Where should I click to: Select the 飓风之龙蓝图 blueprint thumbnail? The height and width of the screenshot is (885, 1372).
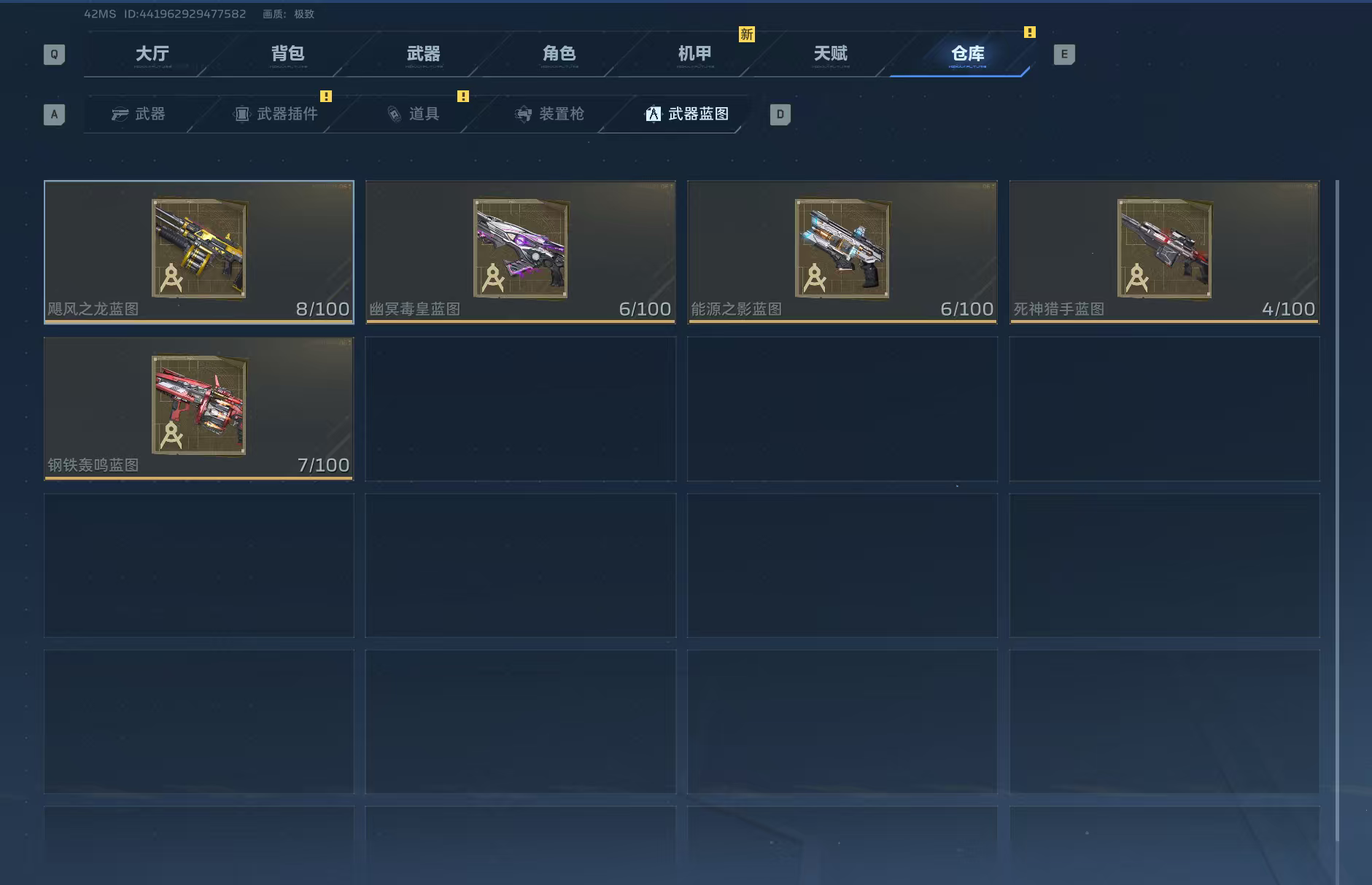click(x=199, y=252)
